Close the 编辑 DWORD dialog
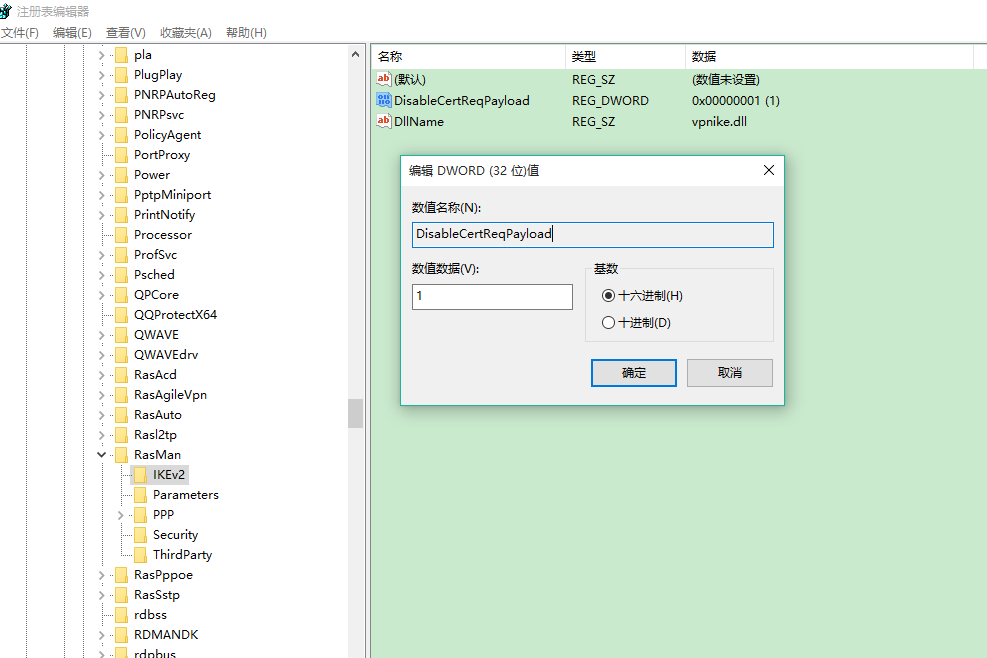The image size is (987, 658). [768, 171]
